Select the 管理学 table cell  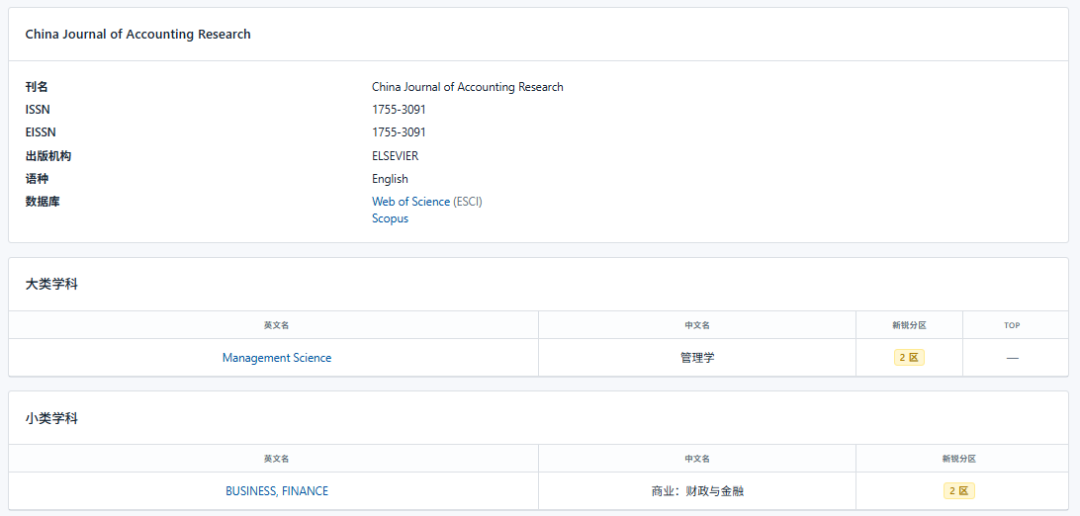[x=697, y=358]
